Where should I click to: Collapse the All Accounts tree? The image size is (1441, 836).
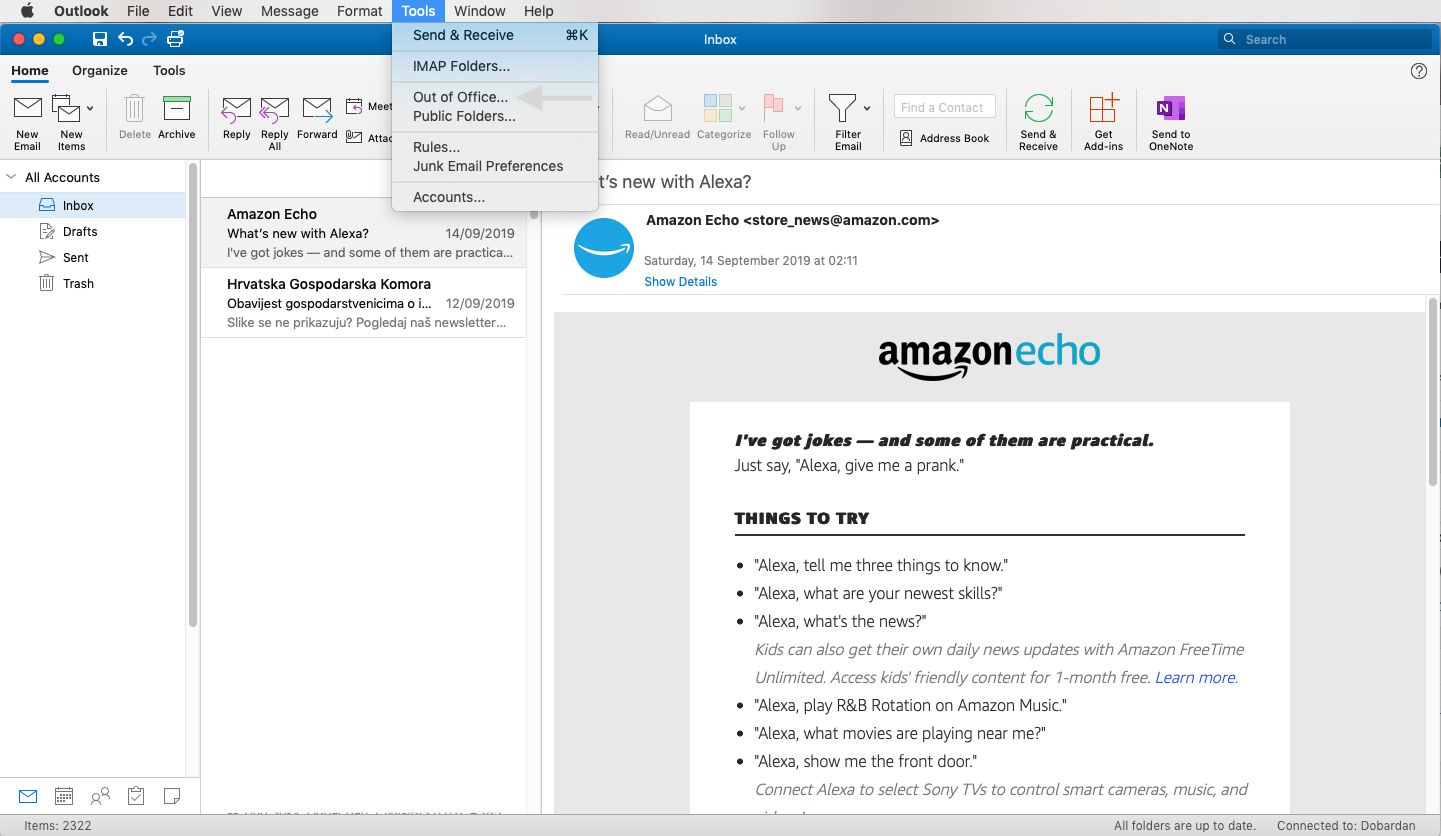coord(12,177)
